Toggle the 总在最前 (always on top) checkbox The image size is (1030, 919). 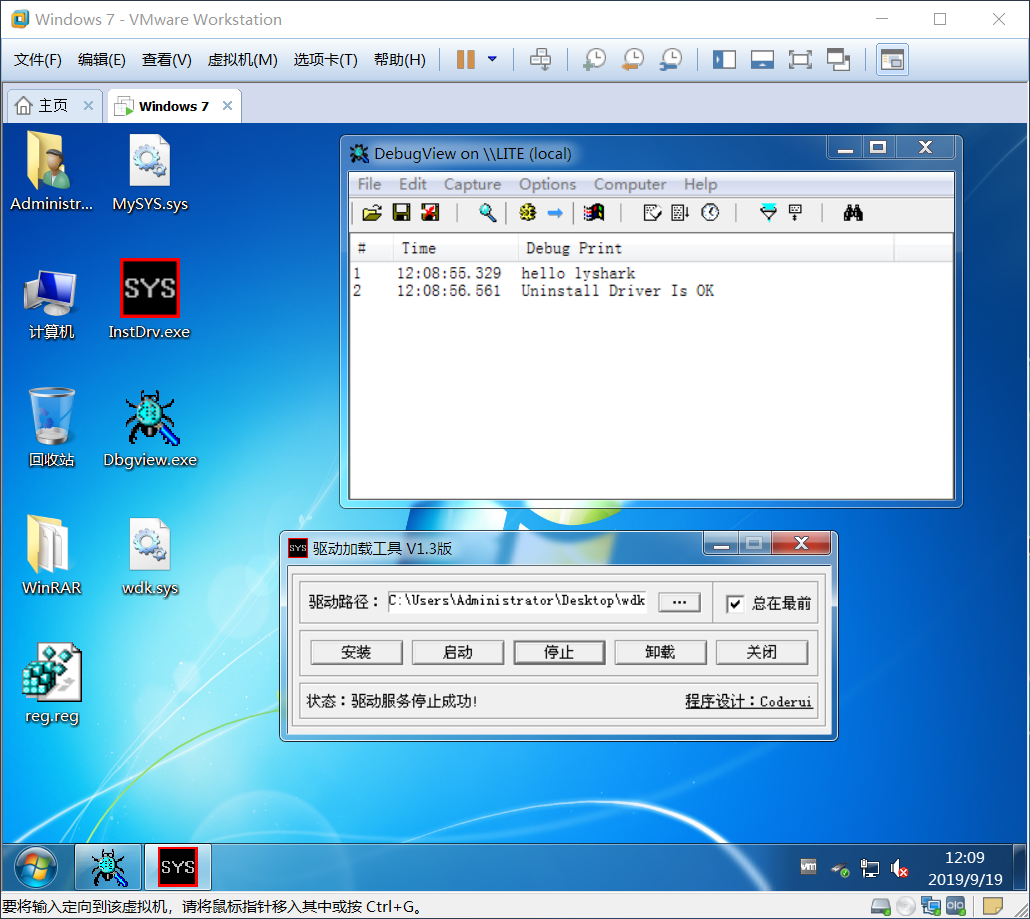(735, 603)
